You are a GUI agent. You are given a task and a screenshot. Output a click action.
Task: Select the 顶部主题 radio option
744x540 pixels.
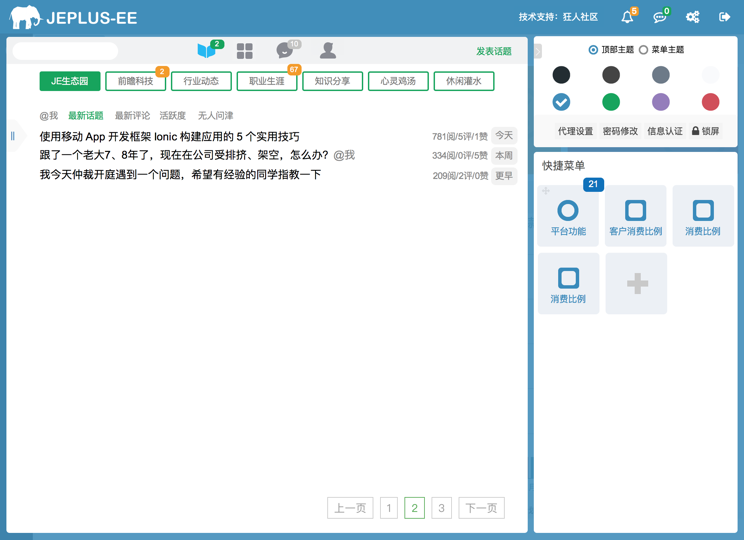point(593,50)
